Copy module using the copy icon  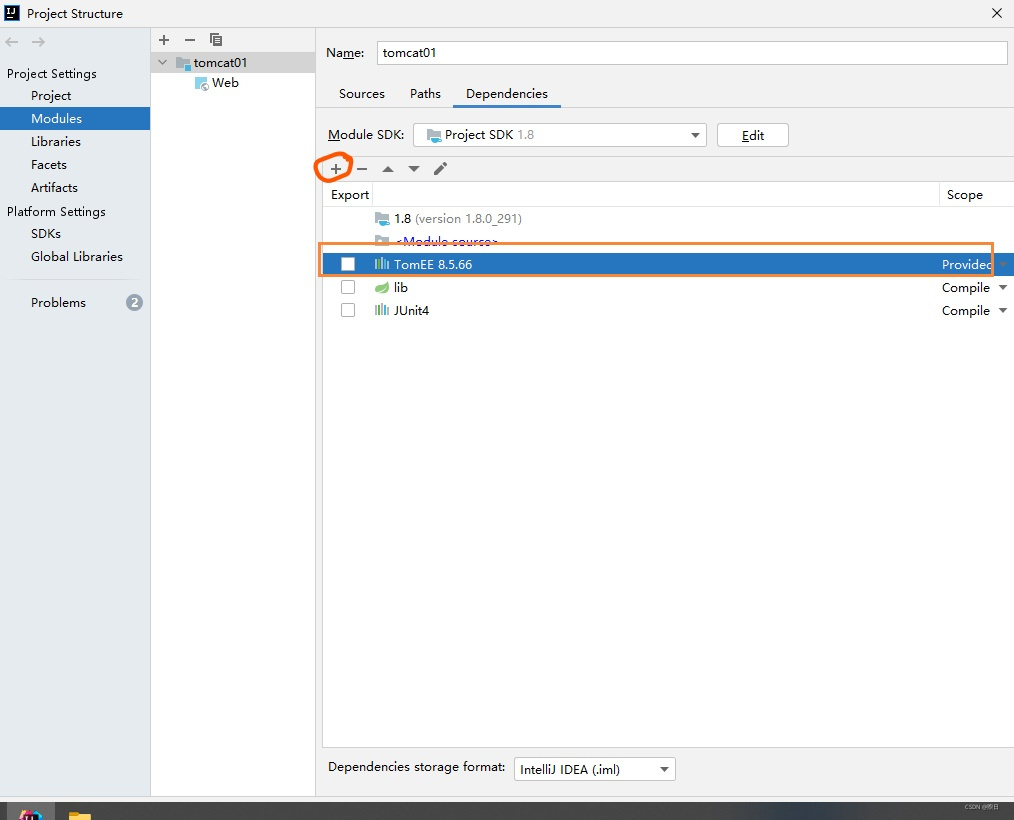[216, 40]
